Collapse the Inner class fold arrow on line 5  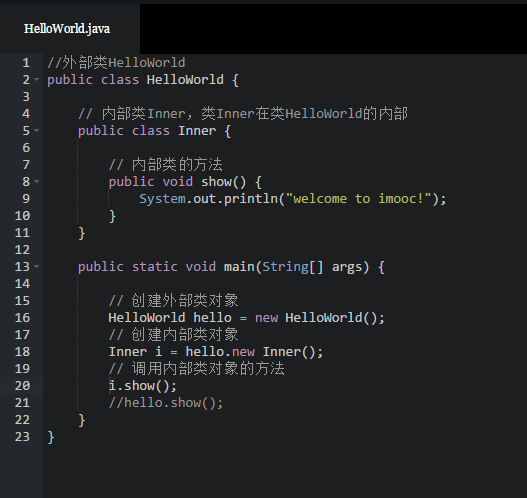click(36, 130)
